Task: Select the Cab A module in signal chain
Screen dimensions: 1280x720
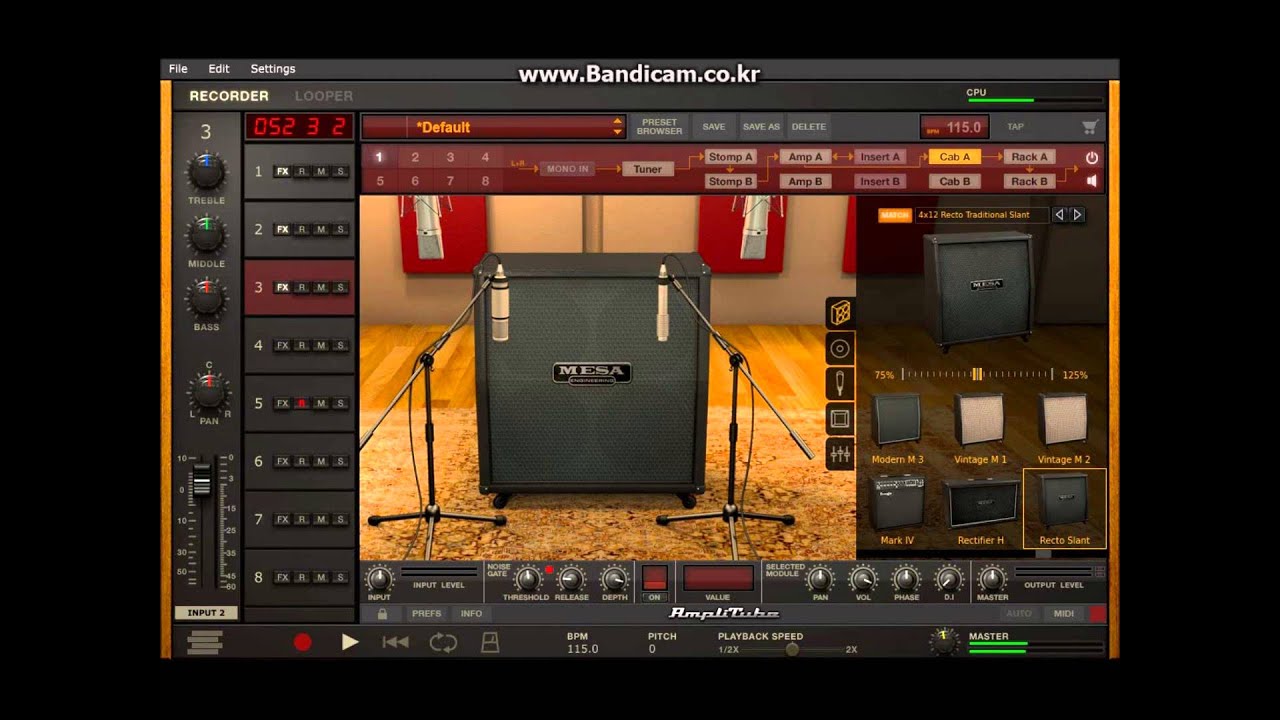Action: point(955,157)
